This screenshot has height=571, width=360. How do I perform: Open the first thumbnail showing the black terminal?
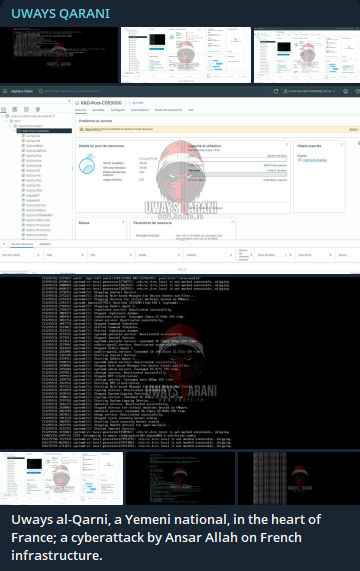coord(59,55)
